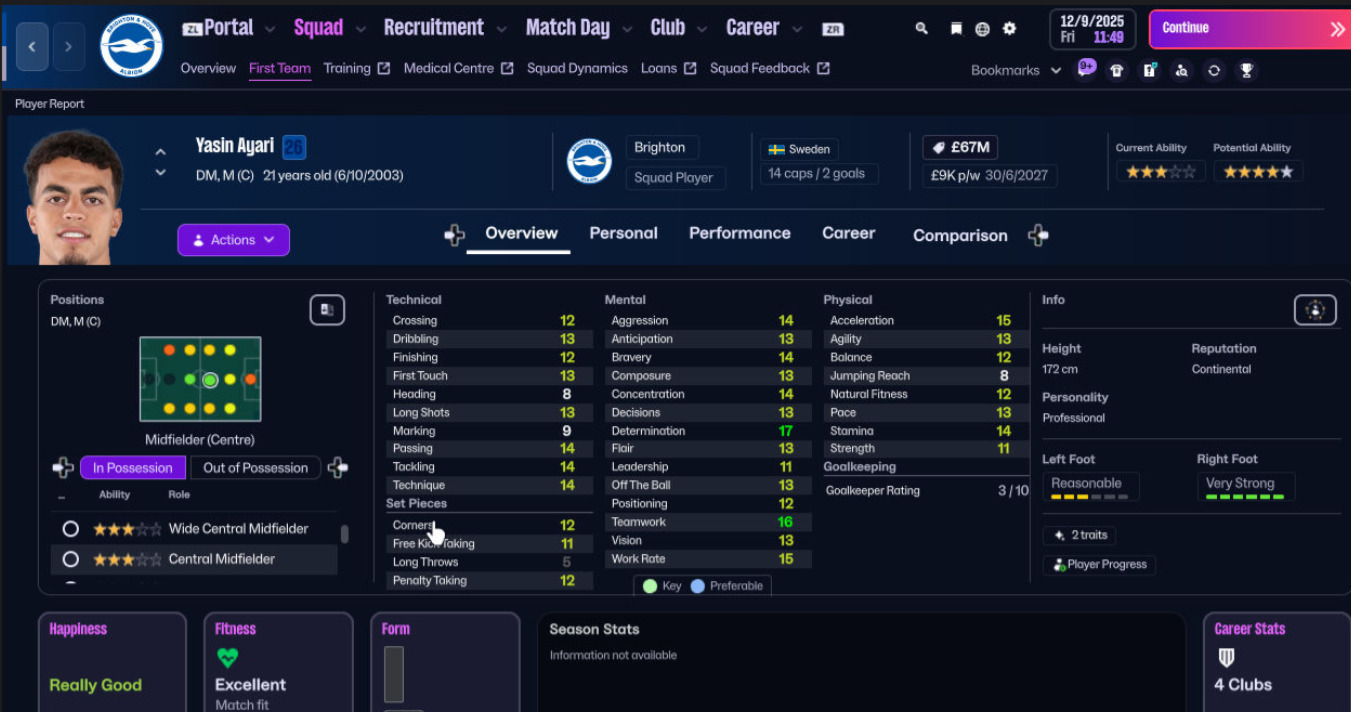Open the messages icon with 9+ badge
Image resolution: width=1351 pixels, height=712 pixels.
1086,69
